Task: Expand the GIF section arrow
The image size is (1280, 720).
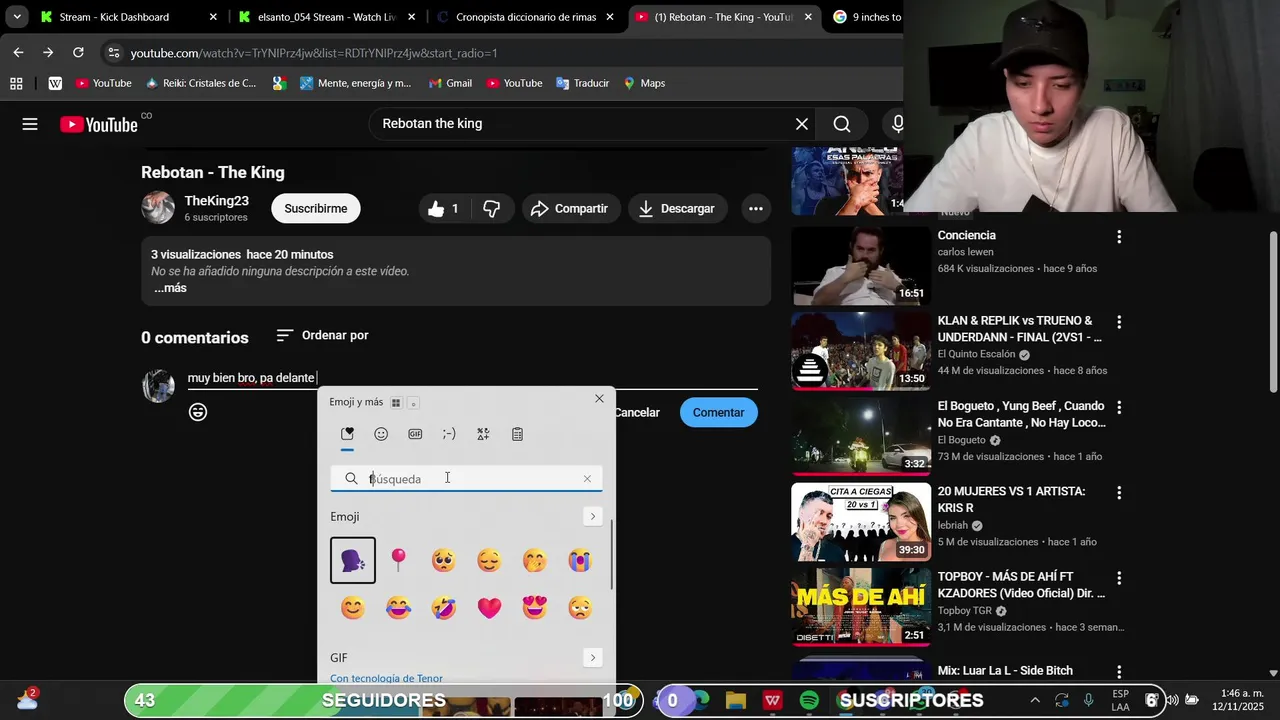Action: pos(592,658)
